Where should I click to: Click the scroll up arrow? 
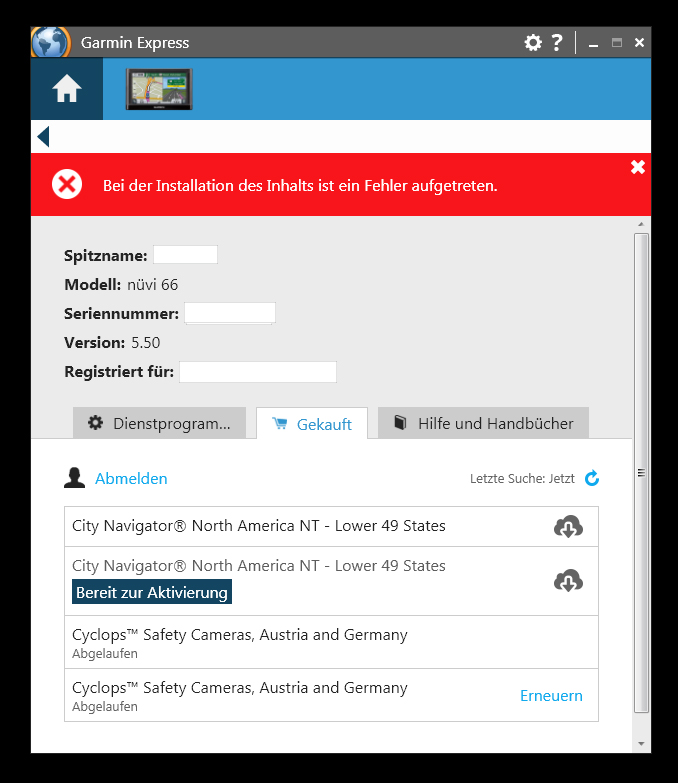tap(641, 225)
